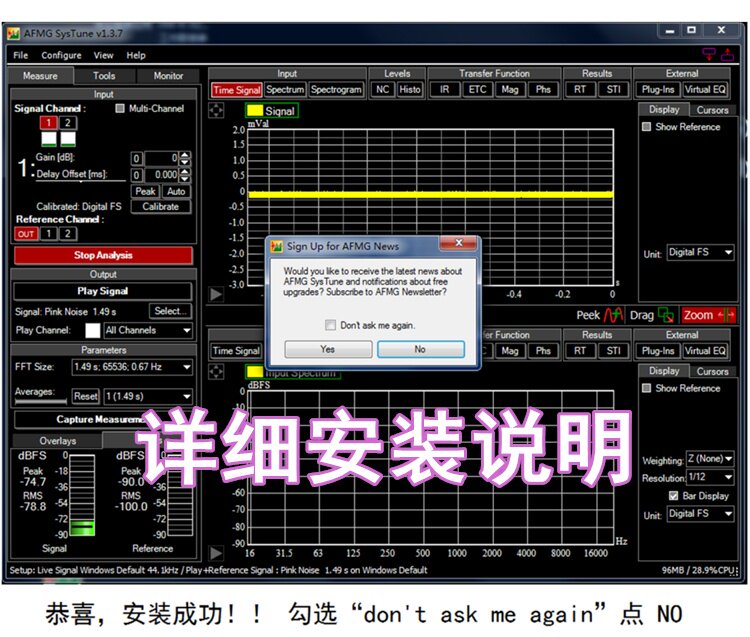Click the Reset averages button
This screenshot has height=637, width=750.
point(86,396)
